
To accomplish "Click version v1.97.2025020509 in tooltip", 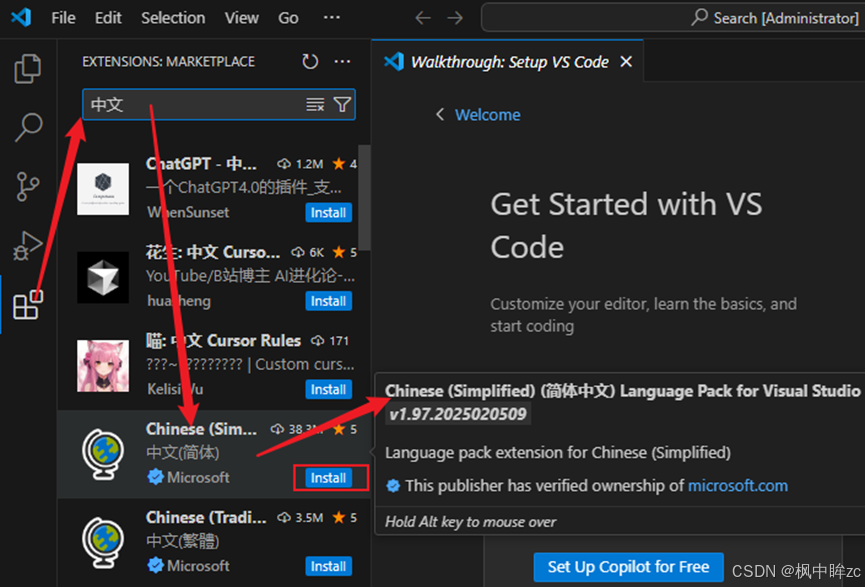I will point(458,414).
